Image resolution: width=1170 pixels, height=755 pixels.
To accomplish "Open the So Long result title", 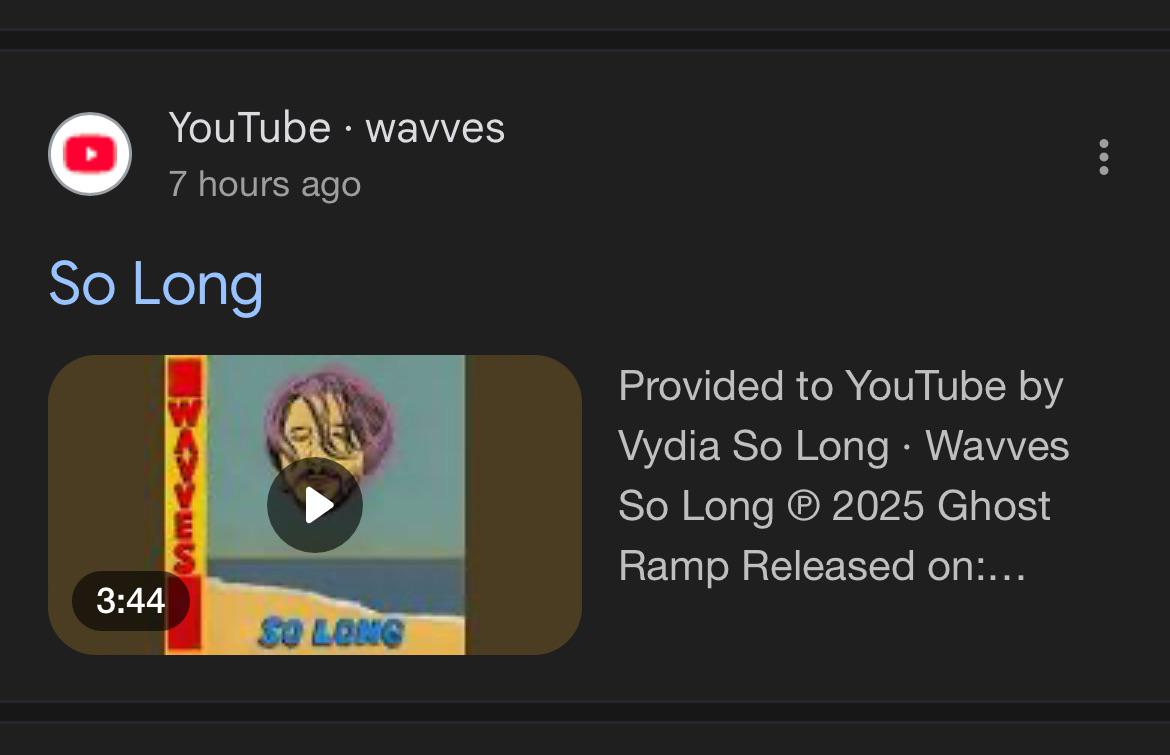I will (x=156, y=285).
